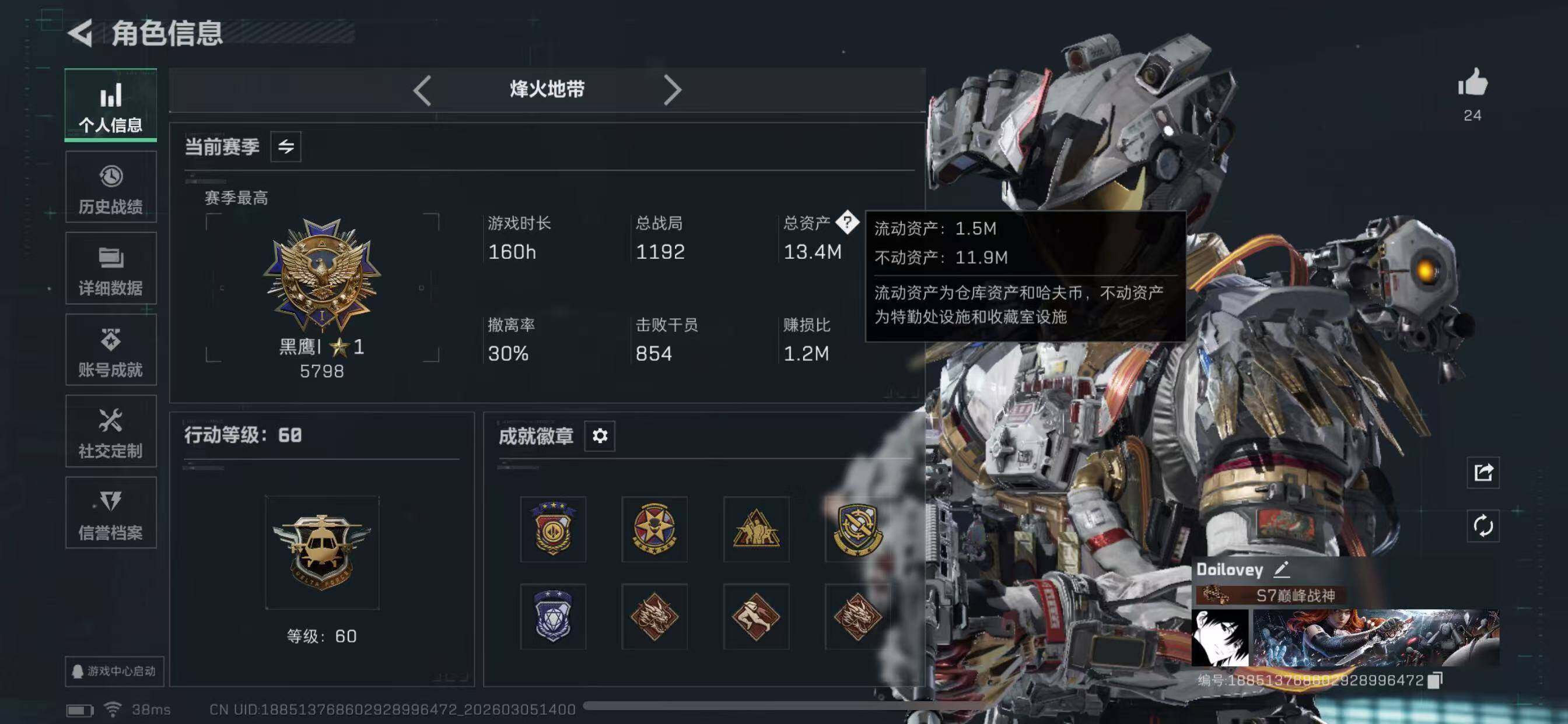1568x724 pixels.
Task: Open the 信誉档案 tab
Action: 111,513
